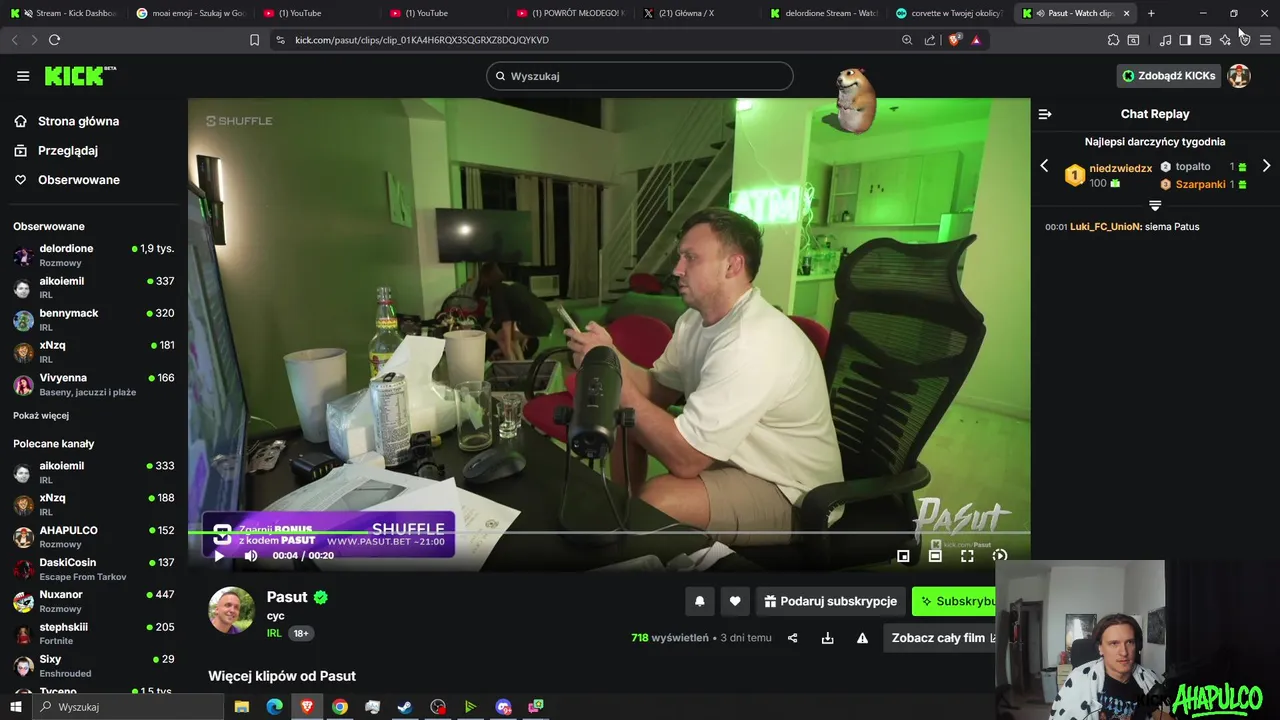The height and width of the screenshot is (720, 1280).
Task: Open stephskiii recommended channel
Action: pos(94,634)
